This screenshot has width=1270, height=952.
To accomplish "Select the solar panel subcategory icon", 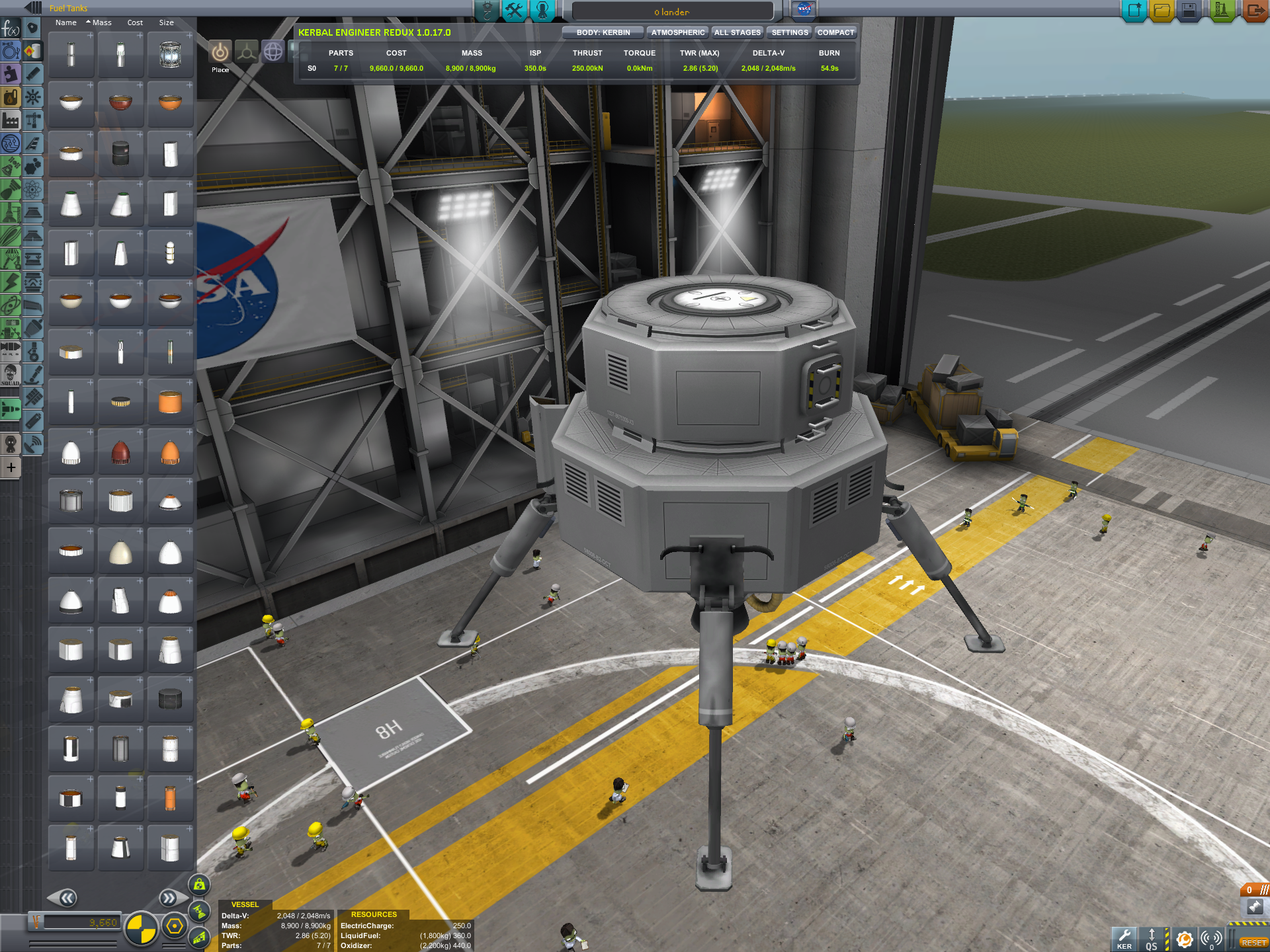I will click(32, 397).
